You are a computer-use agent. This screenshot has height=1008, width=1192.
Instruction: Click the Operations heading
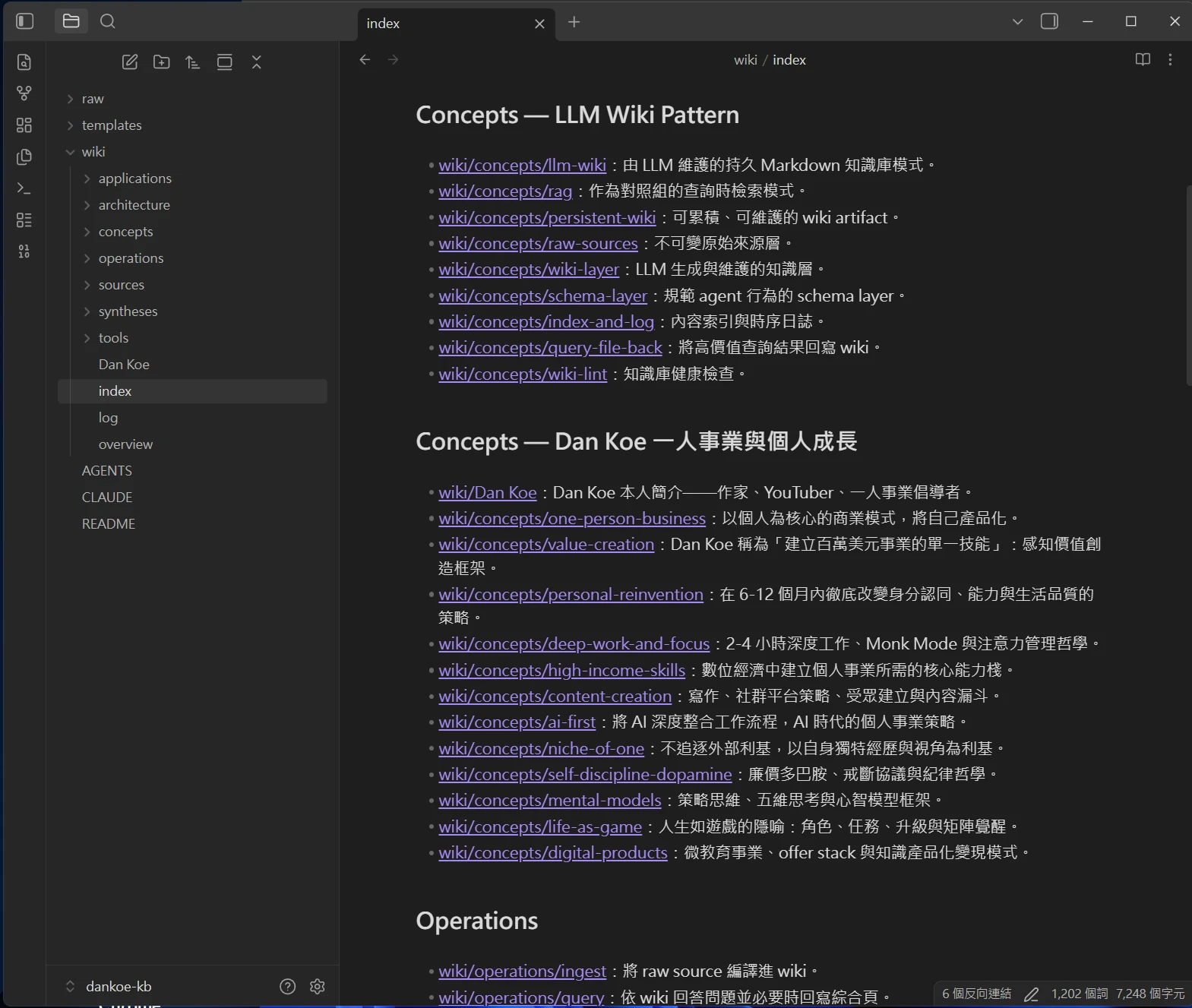pyautogui.click(x=477, y=921)
